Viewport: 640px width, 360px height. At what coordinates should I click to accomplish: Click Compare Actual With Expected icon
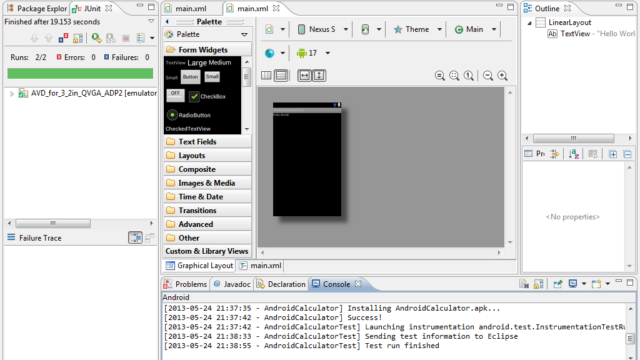(x=150, y=238)
